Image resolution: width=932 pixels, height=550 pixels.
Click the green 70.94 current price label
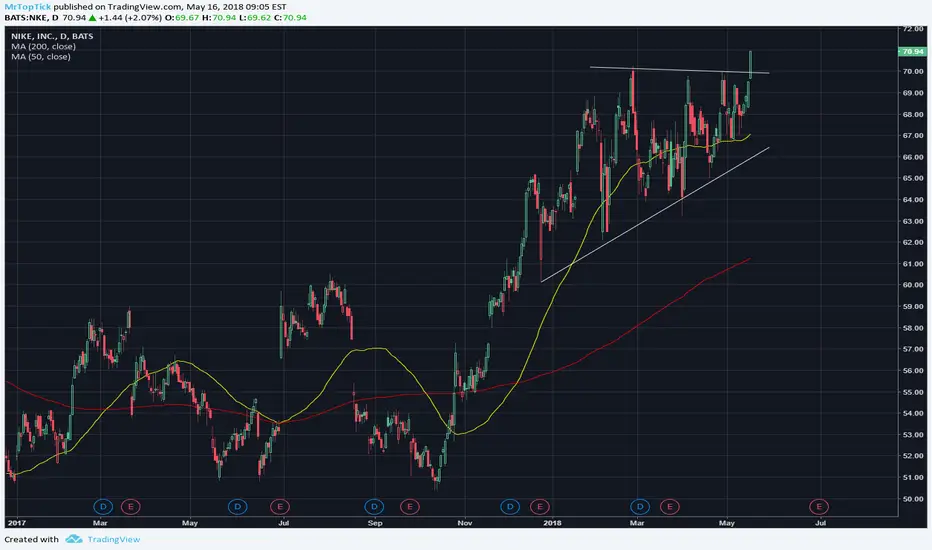(x=912, y=52)
